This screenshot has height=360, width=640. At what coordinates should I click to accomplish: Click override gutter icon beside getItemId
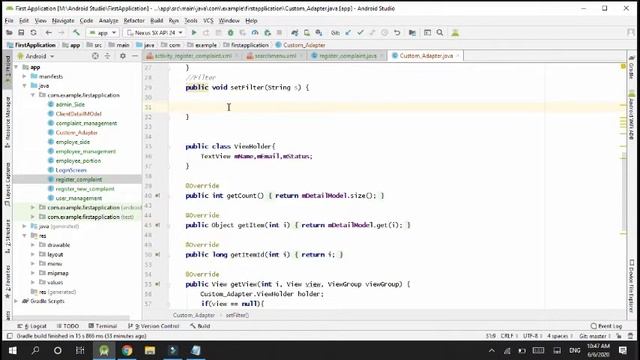pos(158,254)
